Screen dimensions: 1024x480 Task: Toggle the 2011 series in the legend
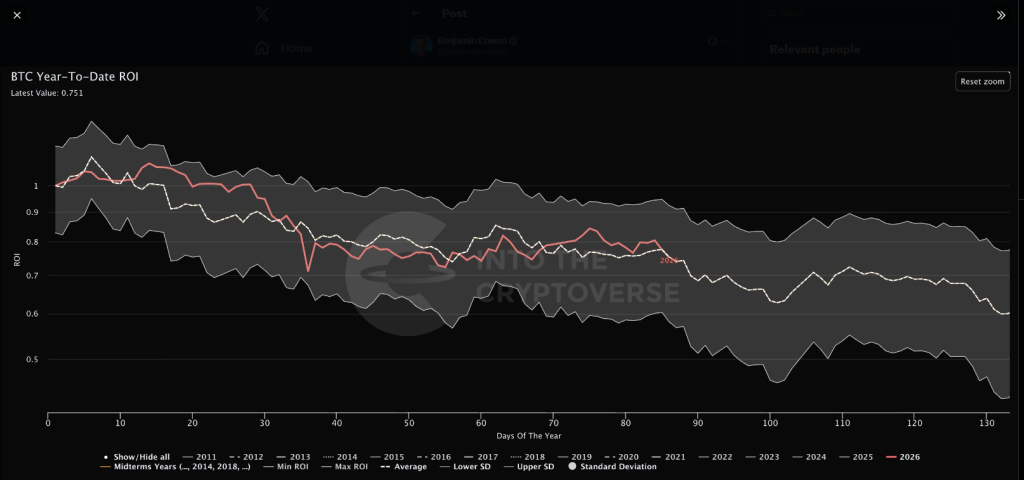(203, 457)
